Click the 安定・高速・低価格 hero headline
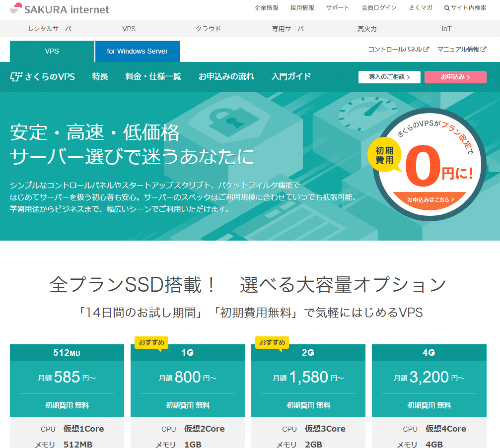Viewport: 500px width, 448px height. 95,132
